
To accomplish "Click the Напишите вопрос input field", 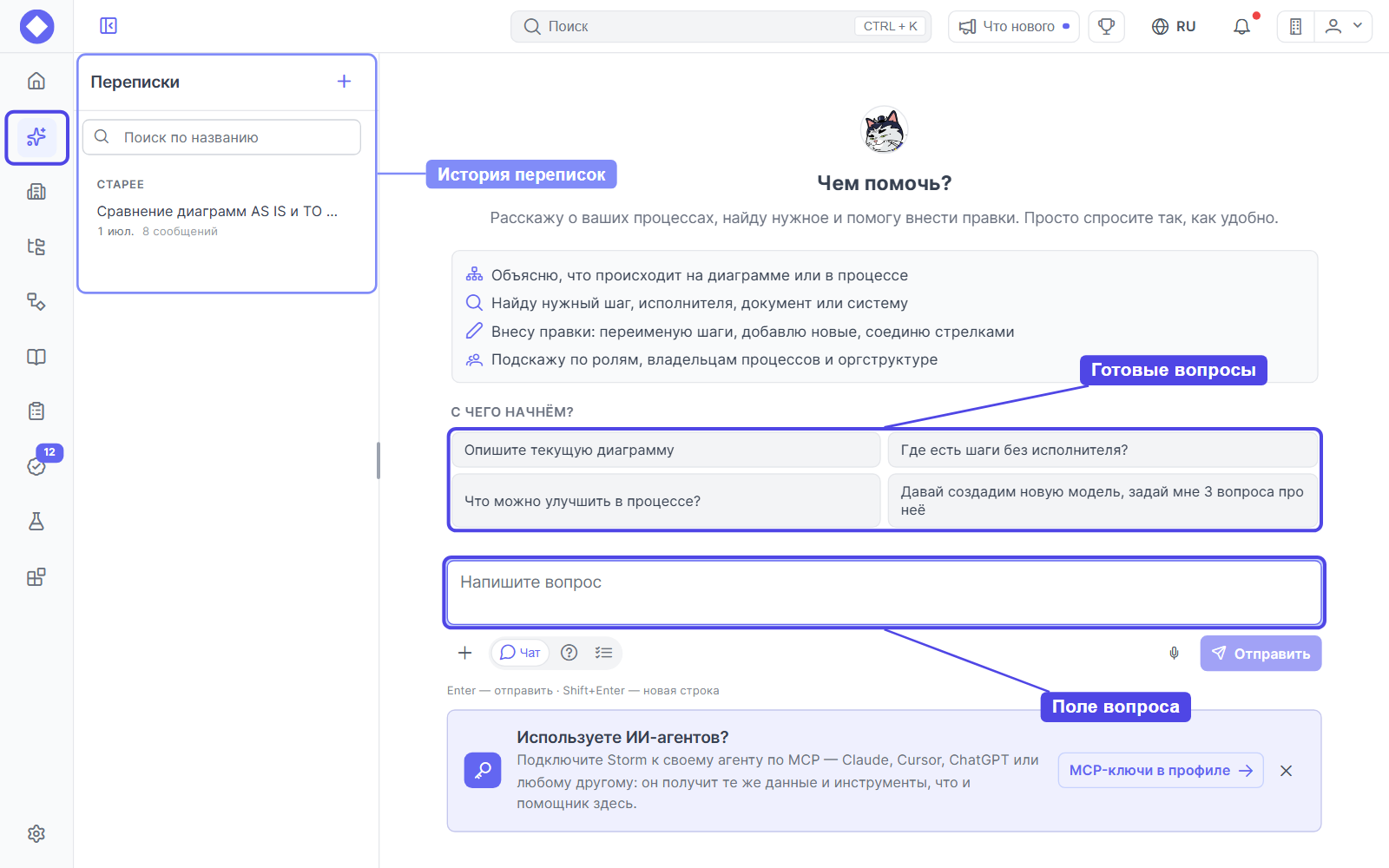I will (884, 593).
